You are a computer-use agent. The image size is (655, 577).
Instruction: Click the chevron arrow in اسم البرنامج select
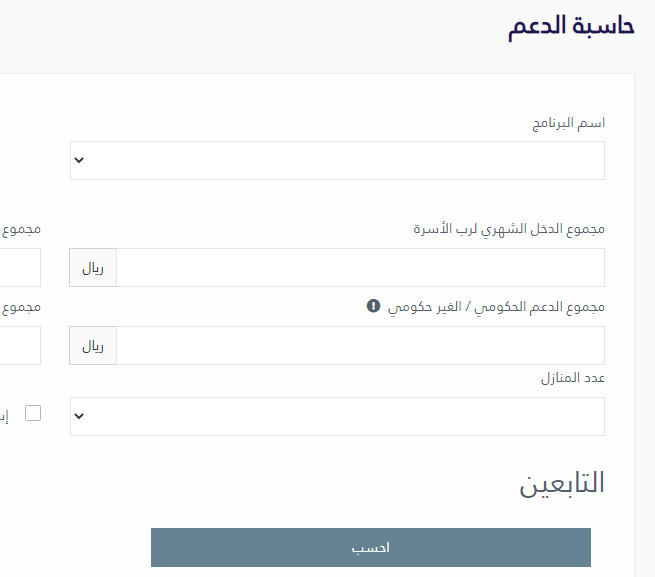point(79,160)
